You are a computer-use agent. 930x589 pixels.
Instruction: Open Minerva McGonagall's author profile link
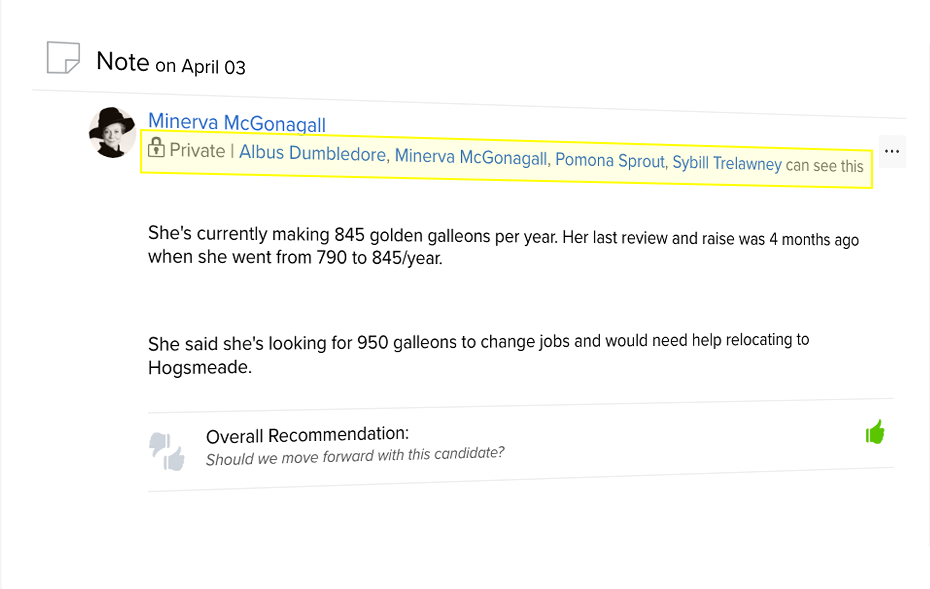(236, 122)
